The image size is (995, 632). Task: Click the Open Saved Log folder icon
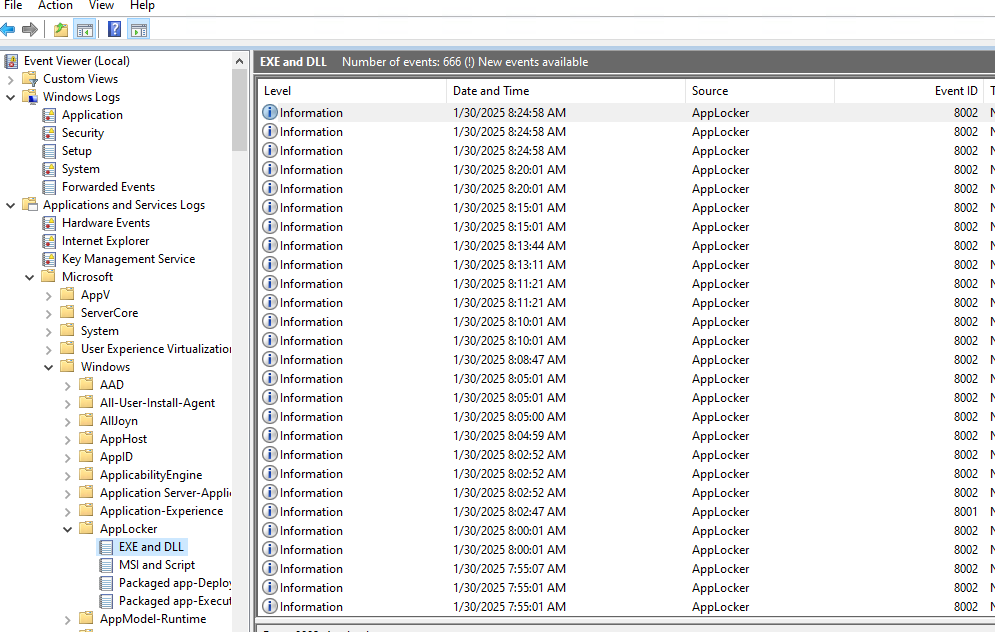pyautogui.click(x=60, y=28)
